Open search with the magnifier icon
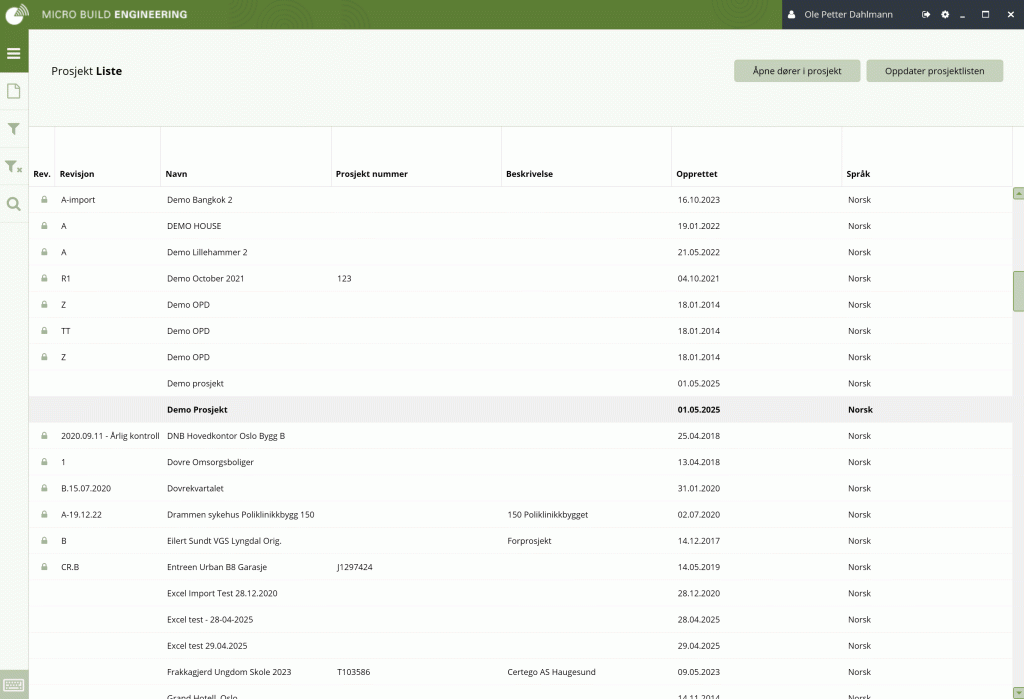The width and height of the screenshot is (1024, 699). coord(14,204)
